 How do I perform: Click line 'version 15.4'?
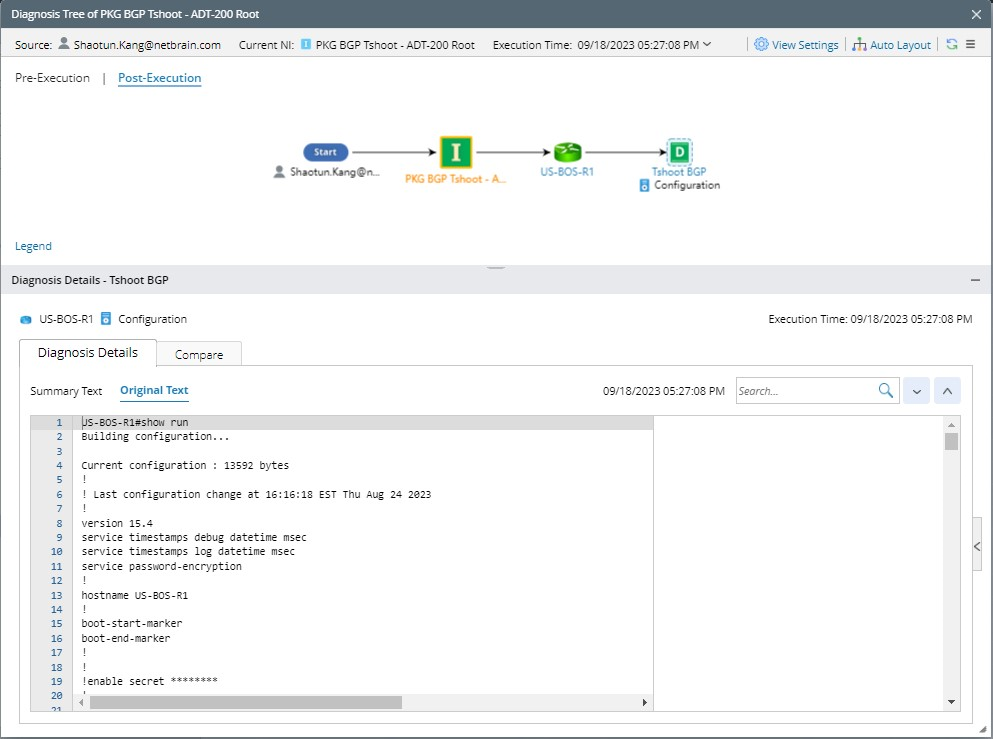point(117,524)
